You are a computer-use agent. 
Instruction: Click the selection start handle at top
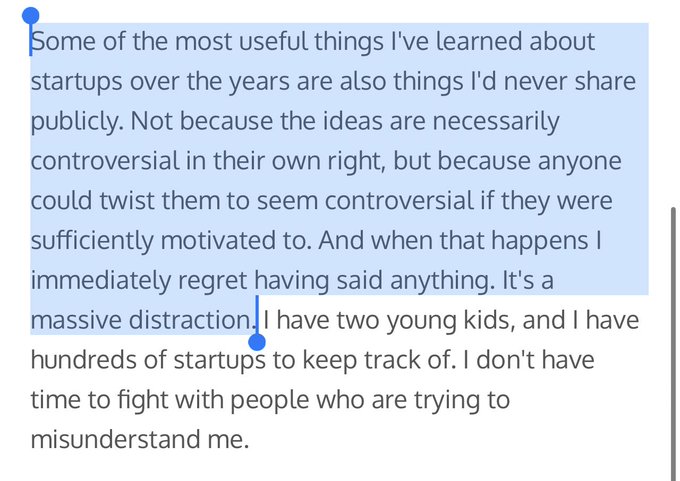coord(30,17)
